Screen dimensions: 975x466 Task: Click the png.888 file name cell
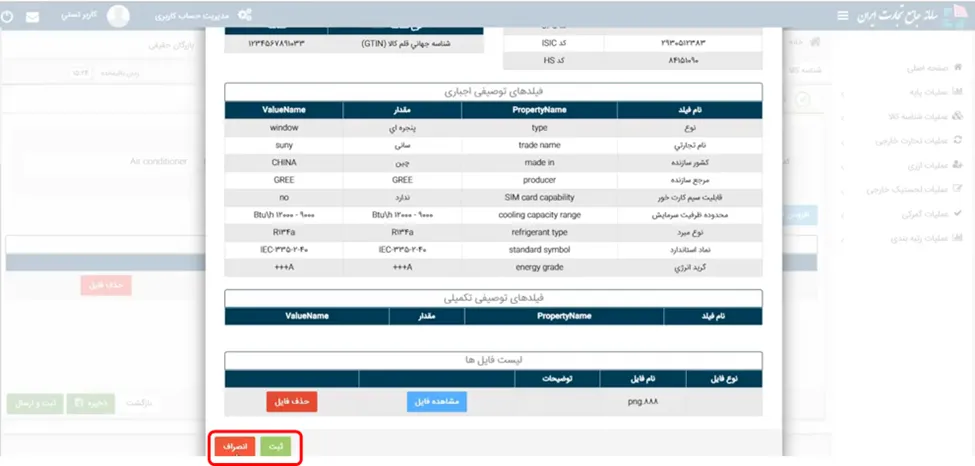click(x=643, y=401)
